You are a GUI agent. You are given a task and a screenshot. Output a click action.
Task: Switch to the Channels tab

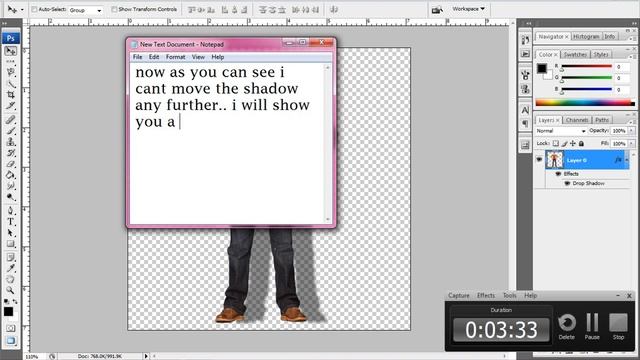click(x=577, y=120)
